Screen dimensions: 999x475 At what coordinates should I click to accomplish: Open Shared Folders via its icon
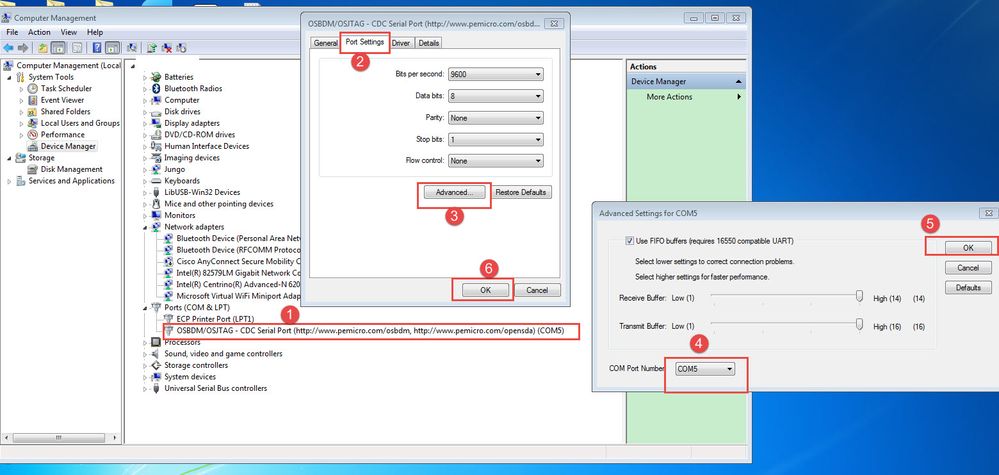pos(33,111)
